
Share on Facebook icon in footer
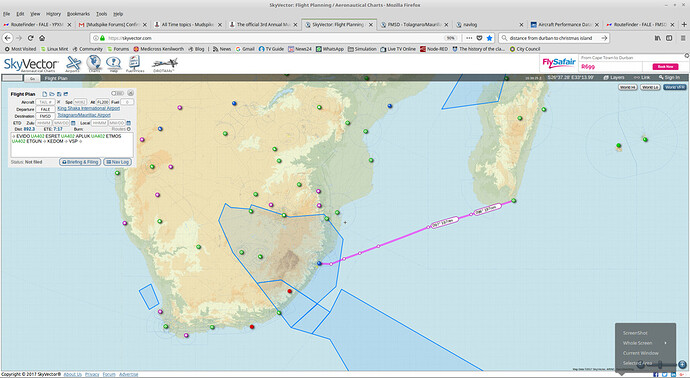pos(656,374)
